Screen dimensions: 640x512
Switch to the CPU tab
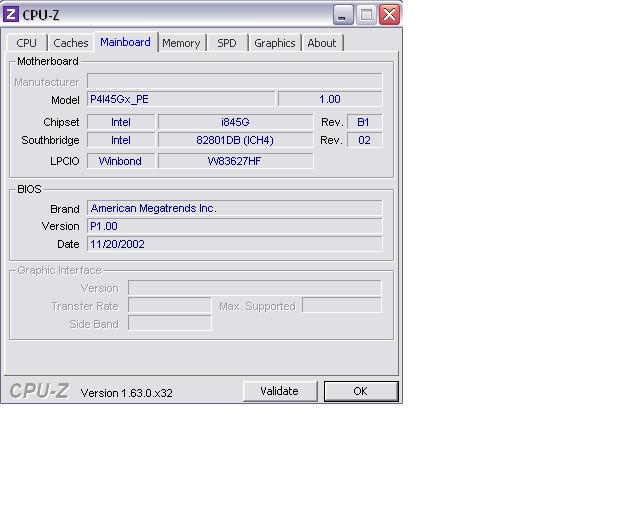(27, 43)
